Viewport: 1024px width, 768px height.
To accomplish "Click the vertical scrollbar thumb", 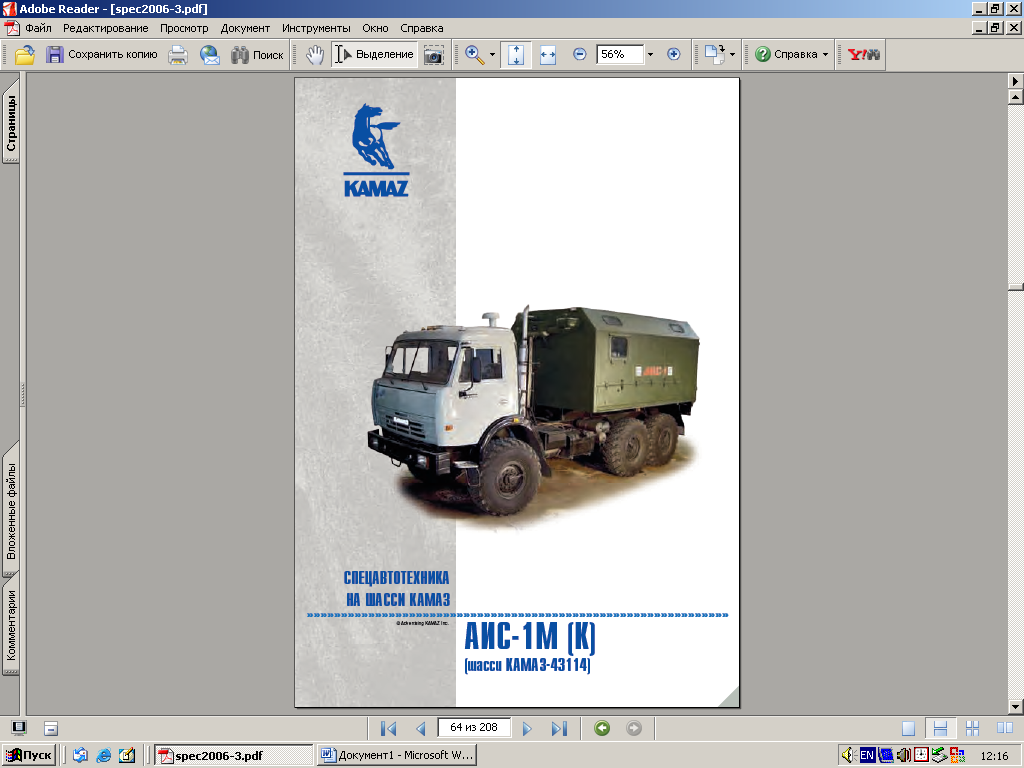I will (1016, 287).
